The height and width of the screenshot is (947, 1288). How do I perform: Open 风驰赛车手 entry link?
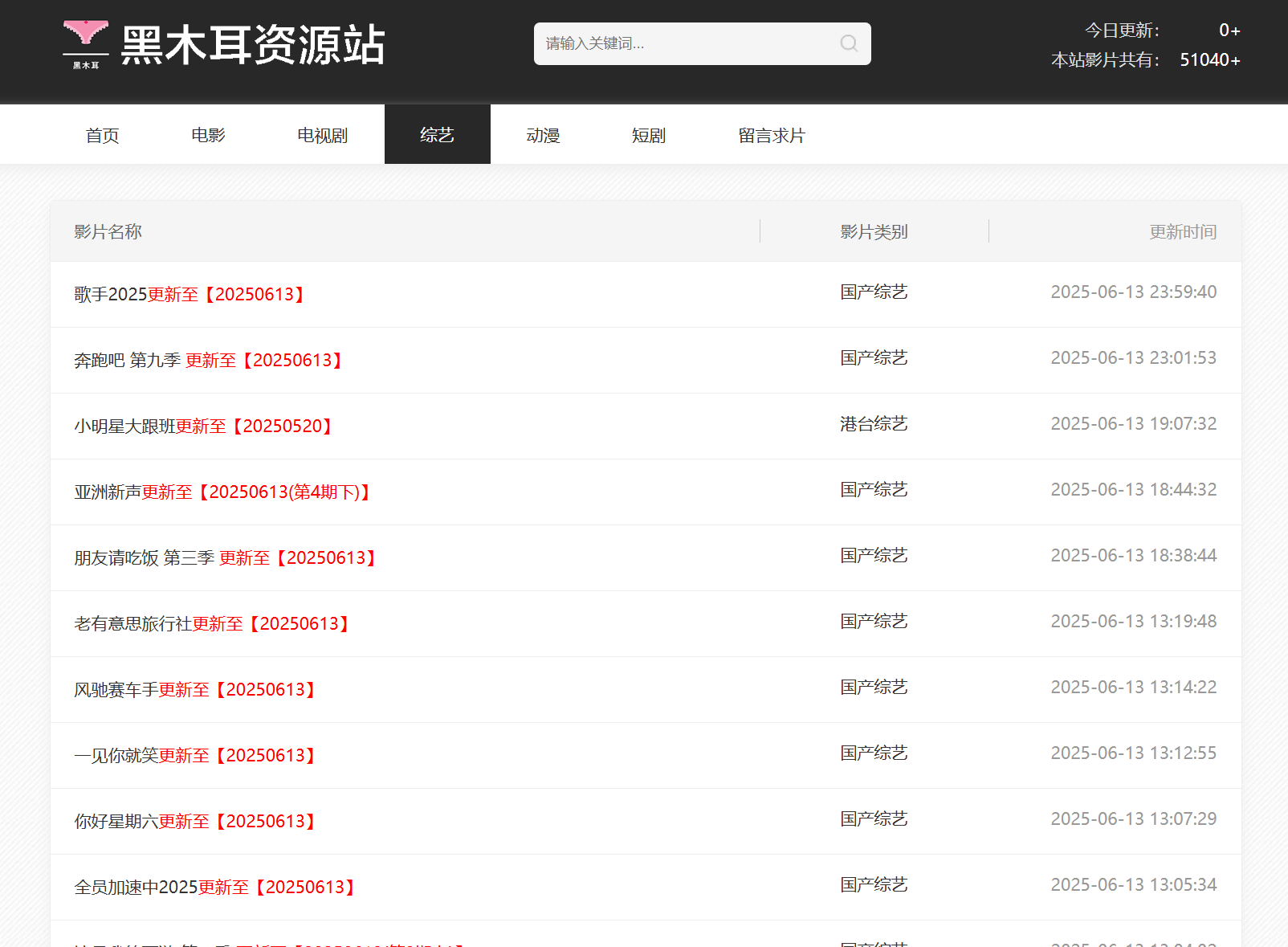(196, 689)
